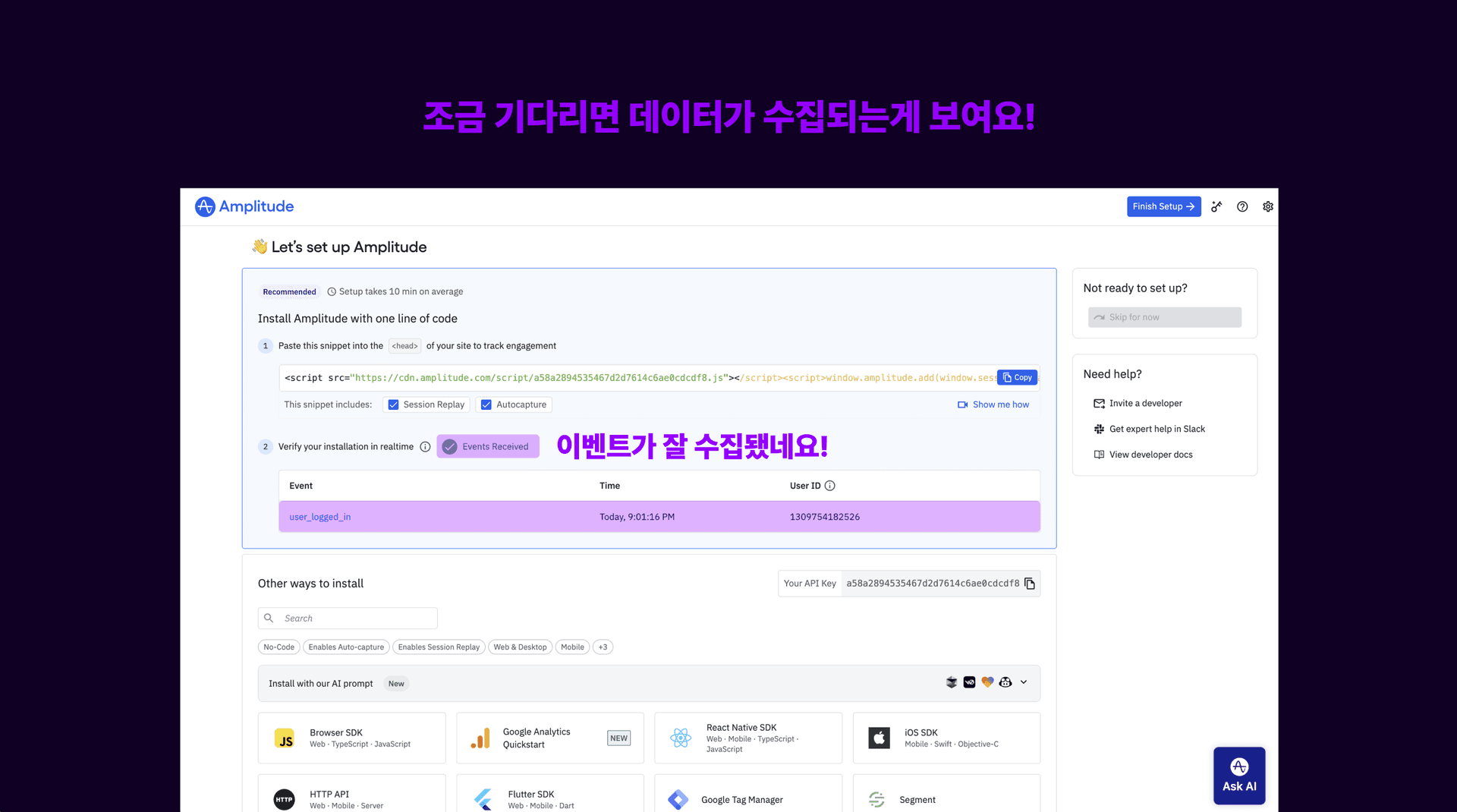This screenshot has height=812, width=1457.
Task: Click the Finish Setup button
Action: click(x=1163, y=206)
